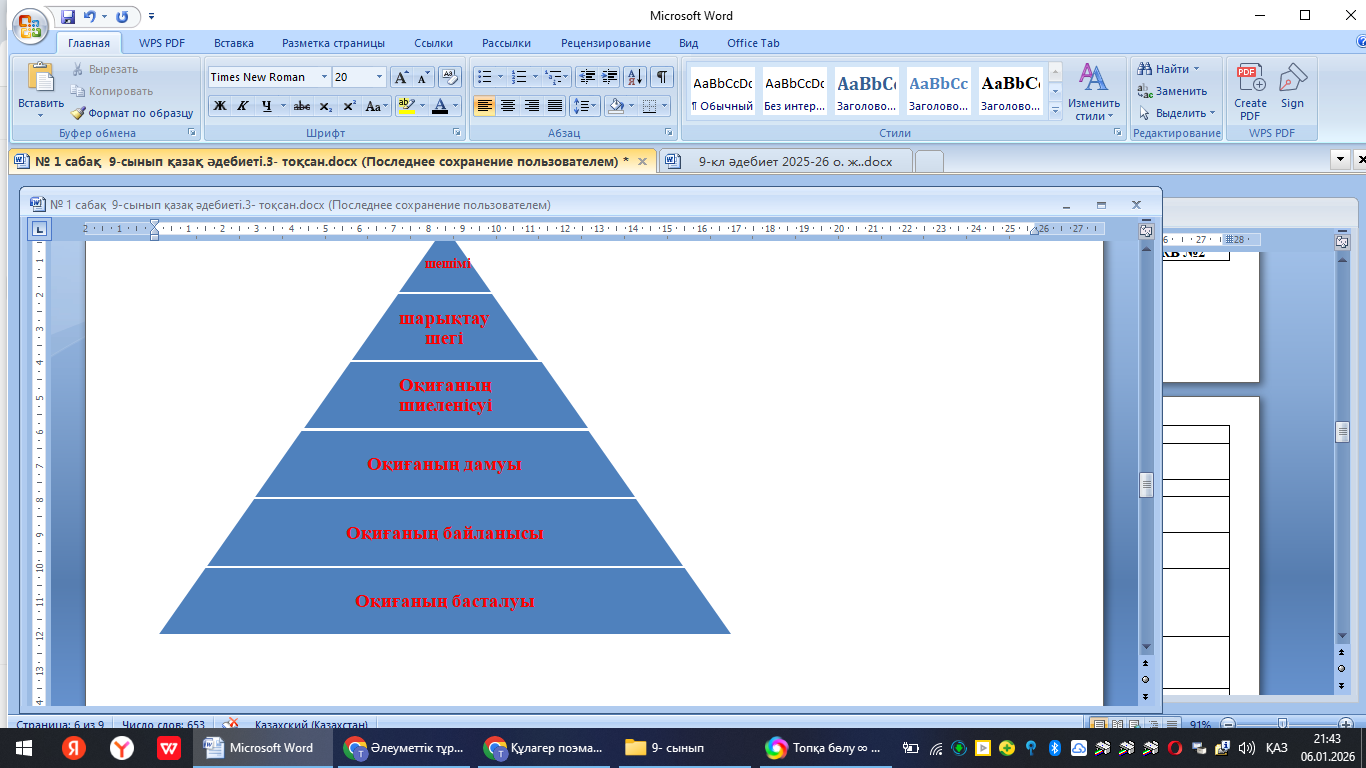Click the font color swatch button
Image resolution: width=1366 pixels, height=768 pixels.
point(439,106)
